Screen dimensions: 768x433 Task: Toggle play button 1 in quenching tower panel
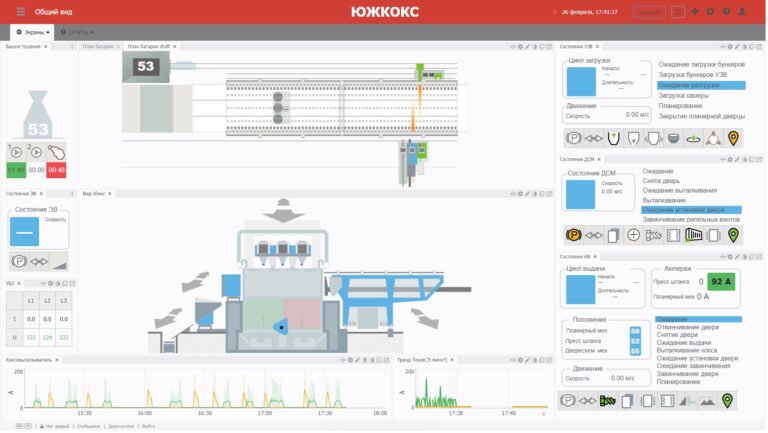pyautogui.click(x=16, y=153)
